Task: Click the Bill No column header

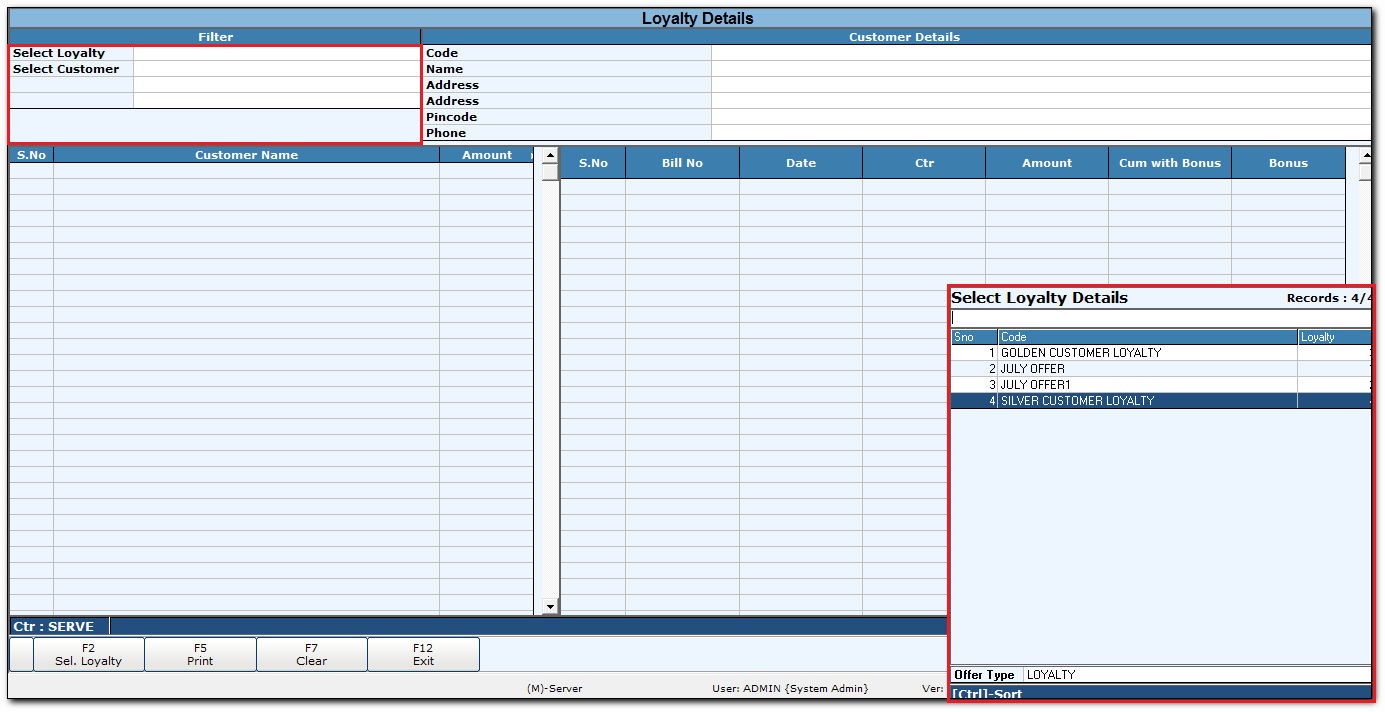Action: pos(682,163)
